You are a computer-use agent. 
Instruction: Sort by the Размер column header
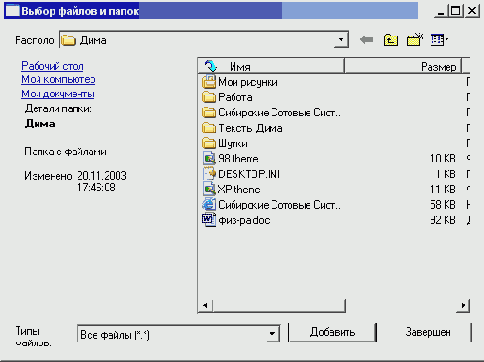click(403, 66)
